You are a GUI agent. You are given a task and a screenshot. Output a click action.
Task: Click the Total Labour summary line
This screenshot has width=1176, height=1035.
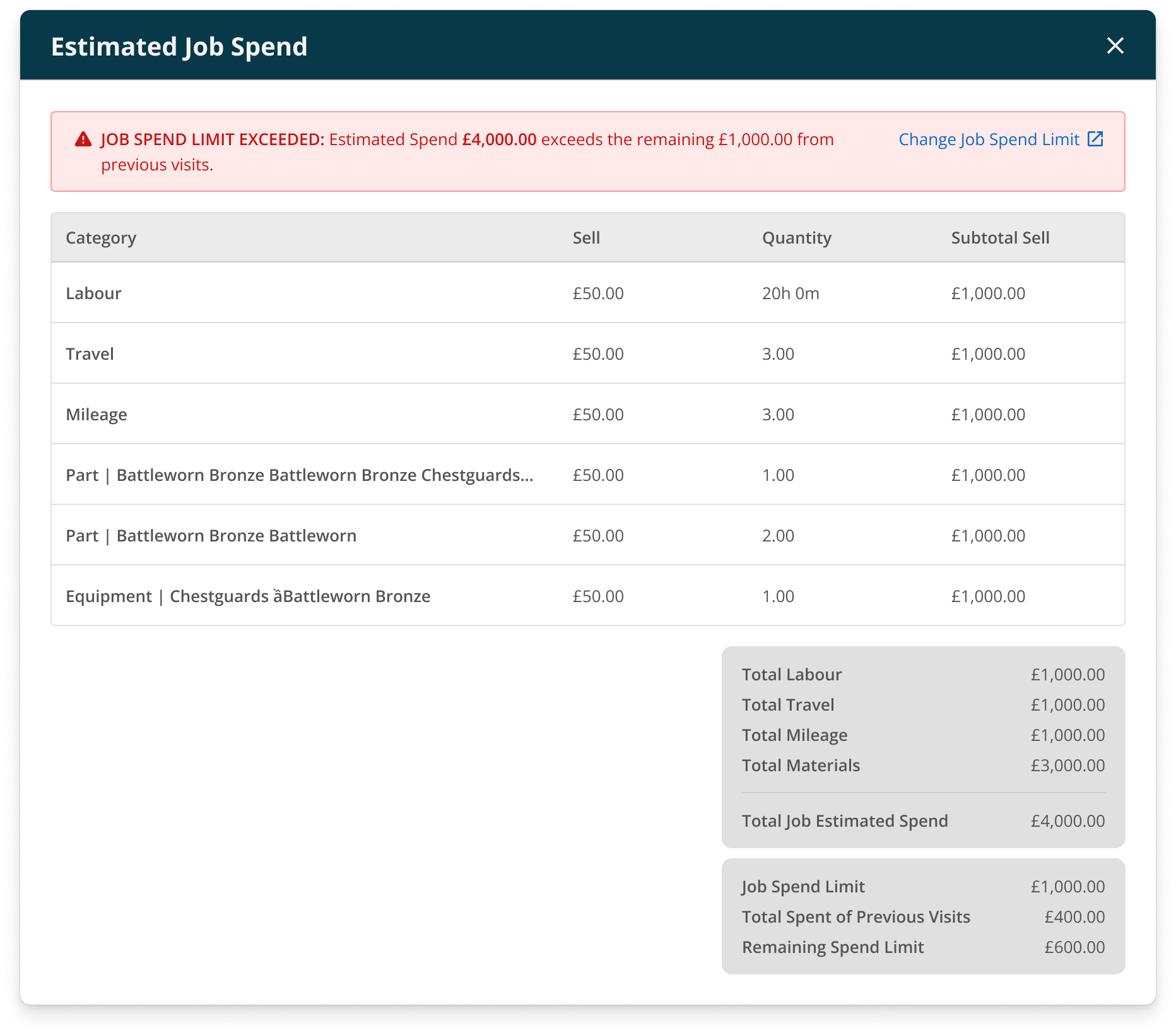[923, 675]
